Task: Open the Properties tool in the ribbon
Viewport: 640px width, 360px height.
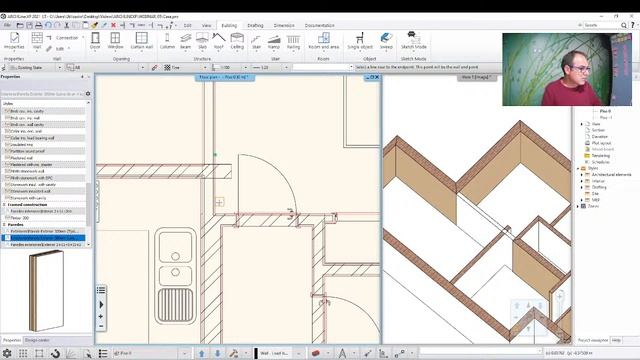Action: tap(14, 41)
